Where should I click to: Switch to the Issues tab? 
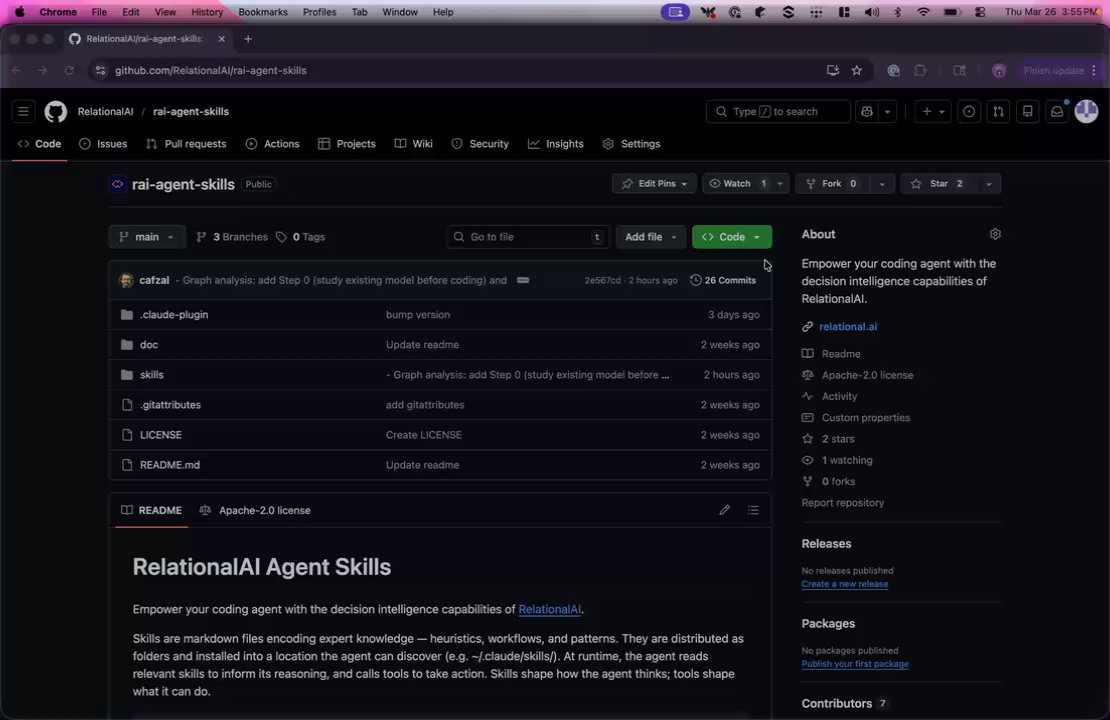coord(103,144)
